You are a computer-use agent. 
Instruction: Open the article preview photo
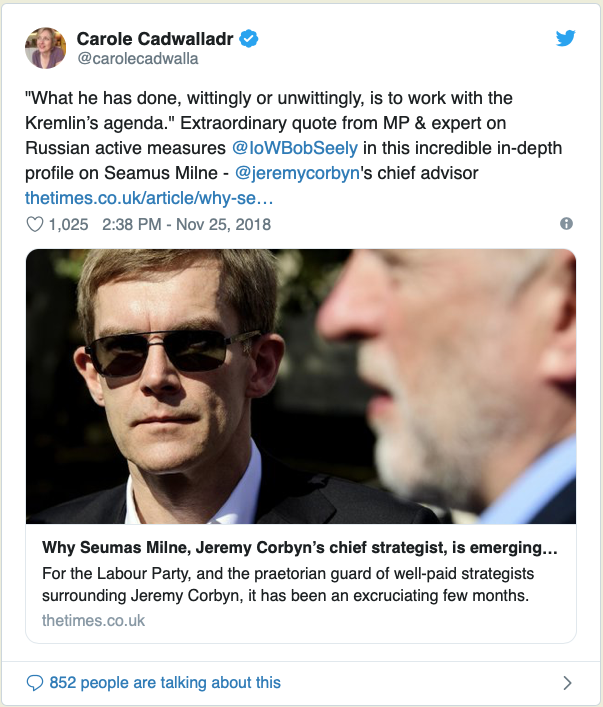[301, 386]
